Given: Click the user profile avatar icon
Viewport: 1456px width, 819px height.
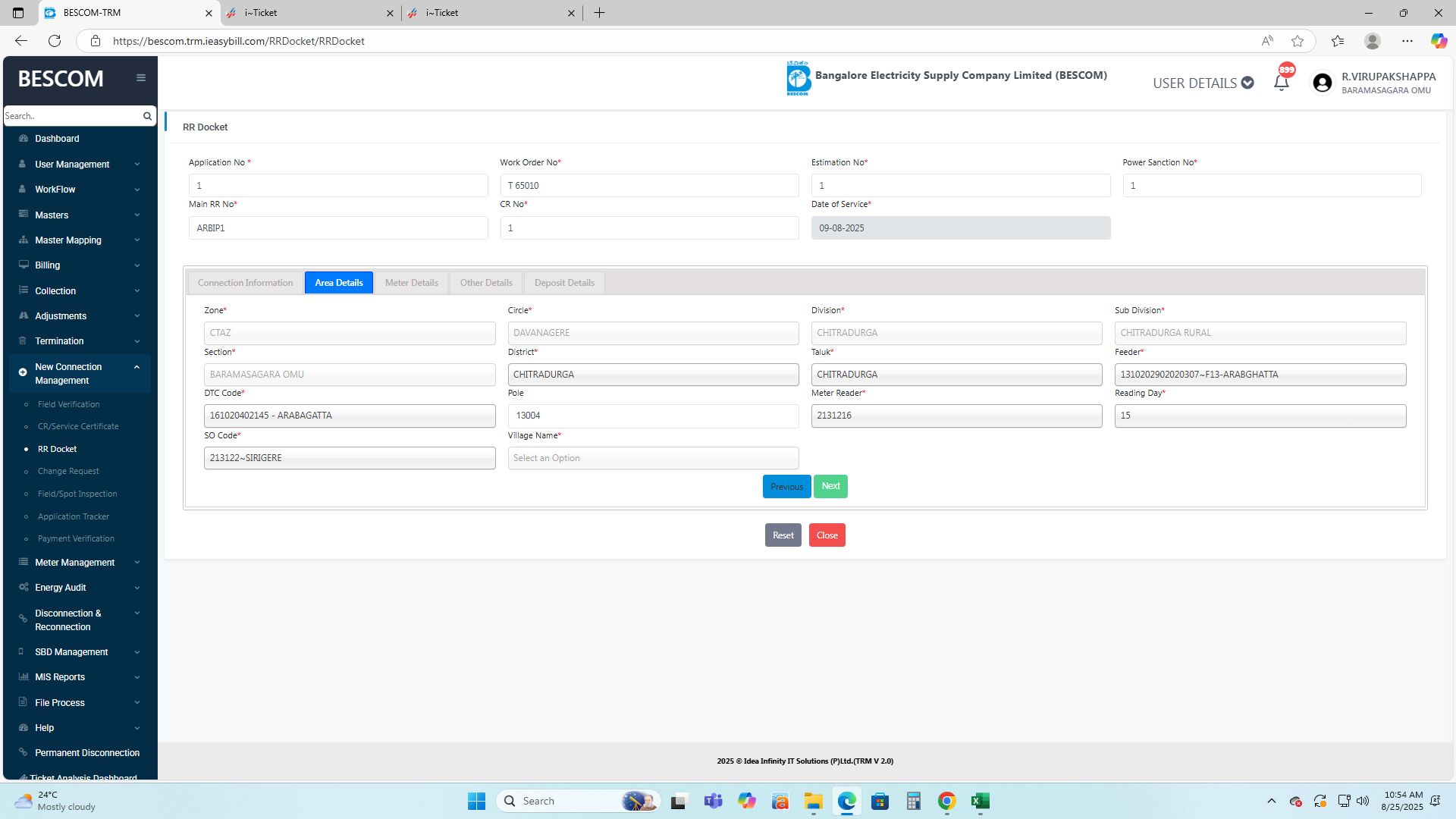Looking at the screenshot, I should click(1322, 83).
